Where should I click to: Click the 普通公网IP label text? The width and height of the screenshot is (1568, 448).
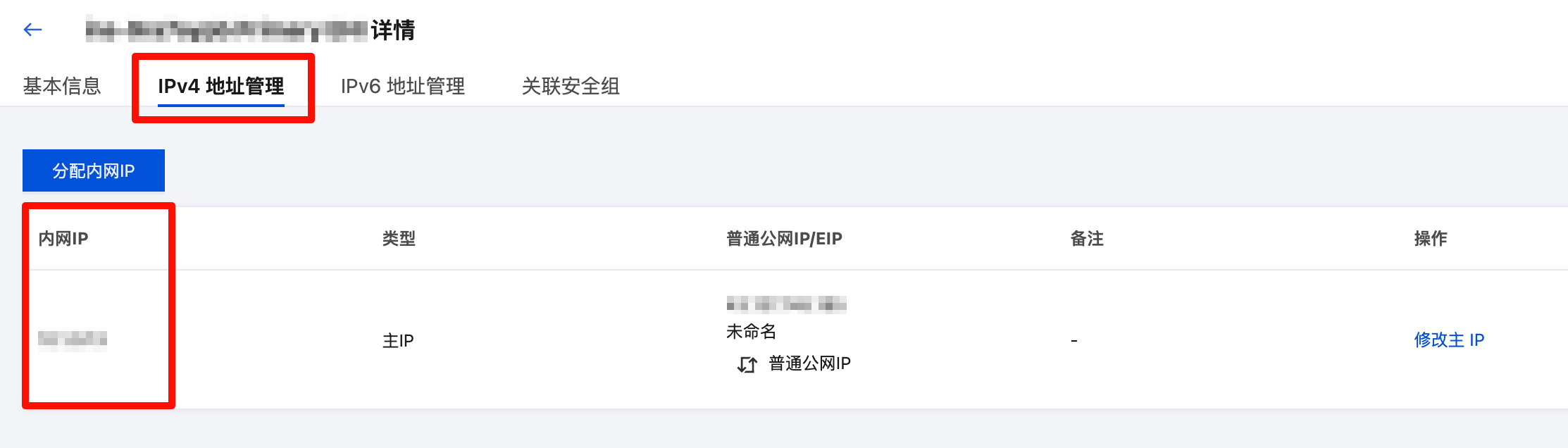pos(809,363)
